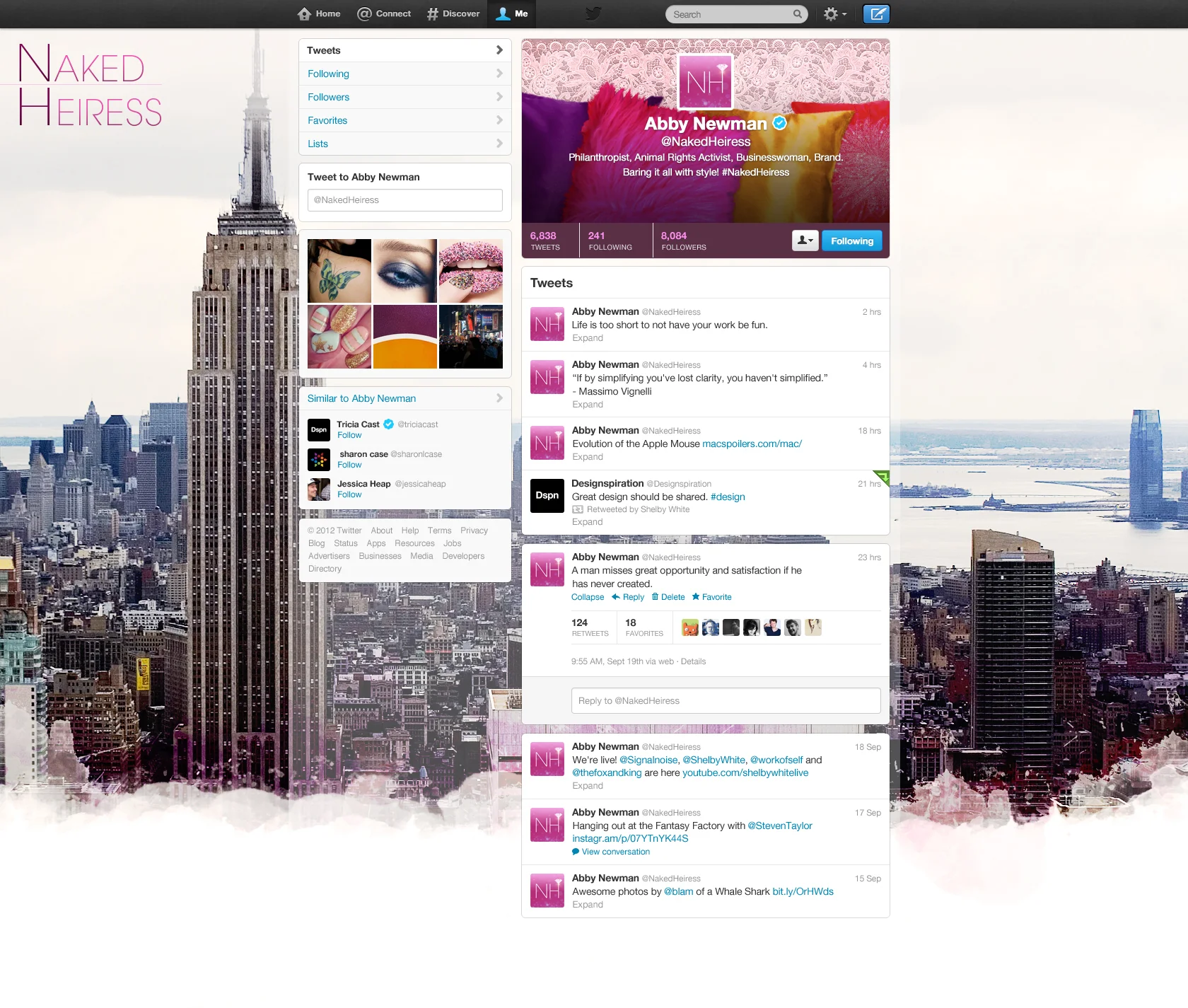
Task: Click the sharon case avatar icon
Action: pos(319,460)
